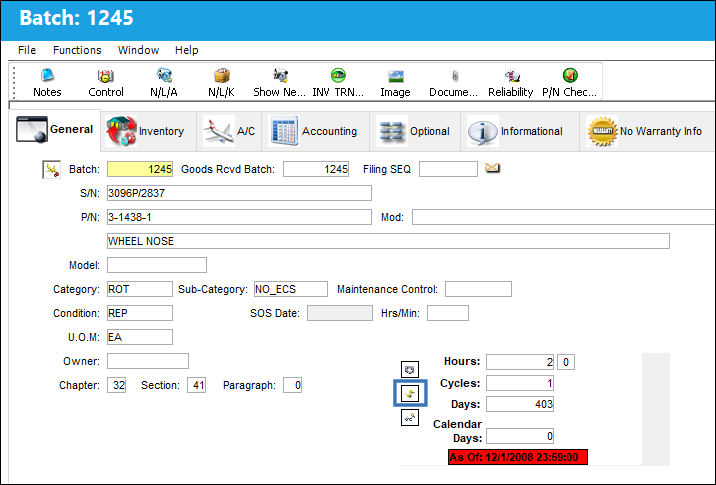Click the Section field showing 41
The height and width of the screenshot is (485, 716).
pos(197,385)
